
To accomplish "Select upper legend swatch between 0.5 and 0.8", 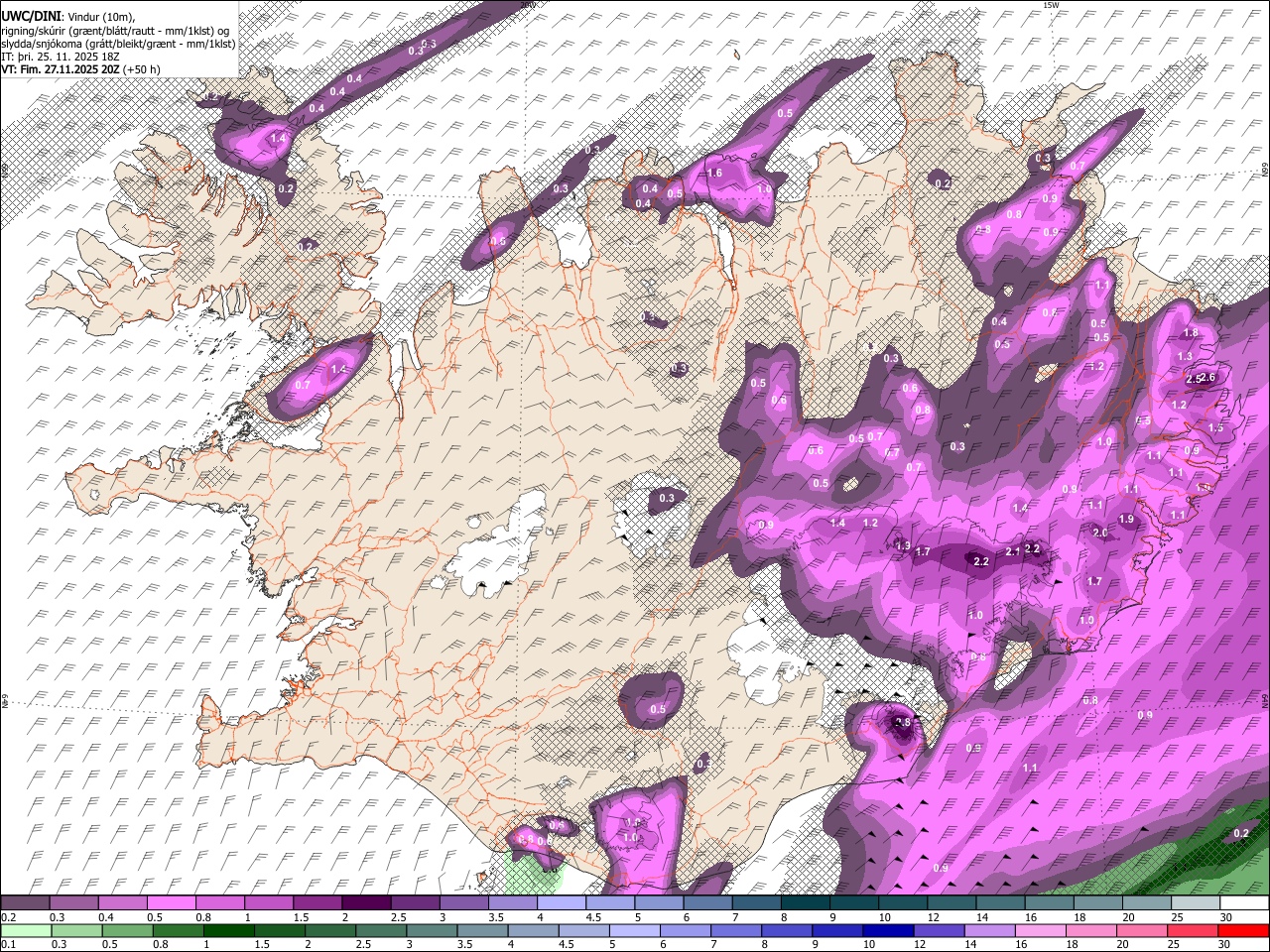I will [x=171, y=902].
